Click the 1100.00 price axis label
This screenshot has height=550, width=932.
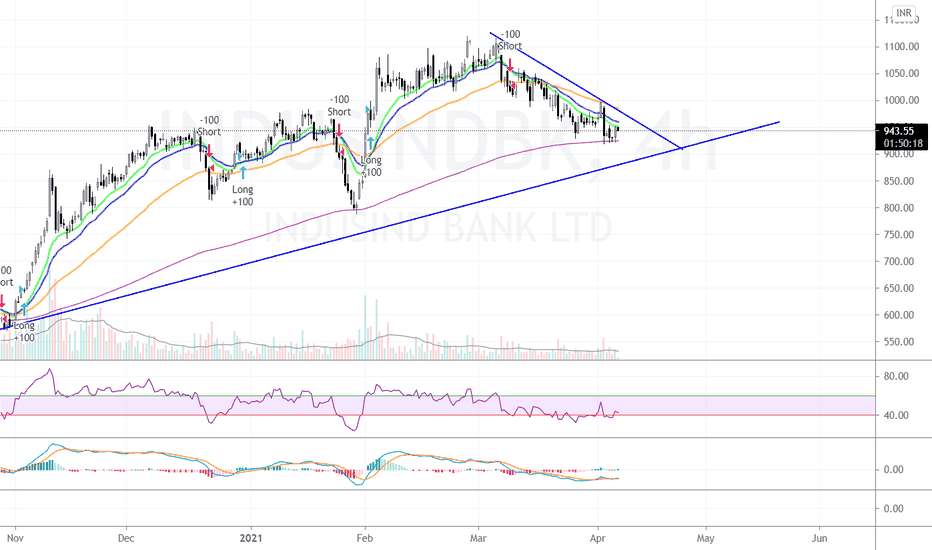pos(902,46)
